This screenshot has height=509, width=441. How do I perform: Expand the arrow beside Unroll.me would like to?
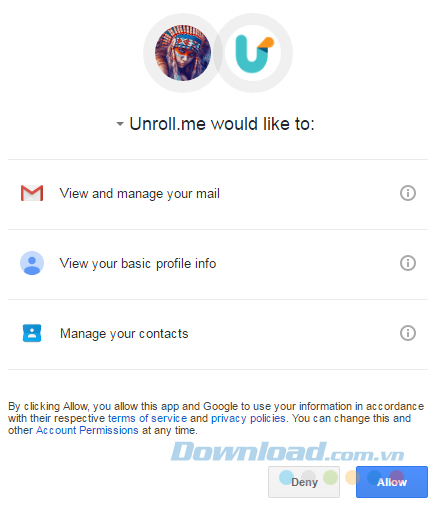click(120, 124)
